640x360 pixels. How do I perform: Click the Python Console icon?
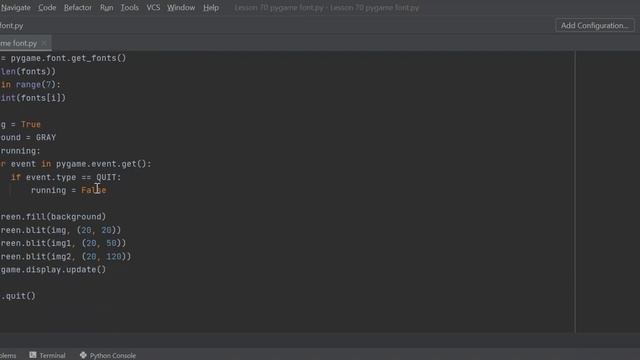click(x=83, y=355)
